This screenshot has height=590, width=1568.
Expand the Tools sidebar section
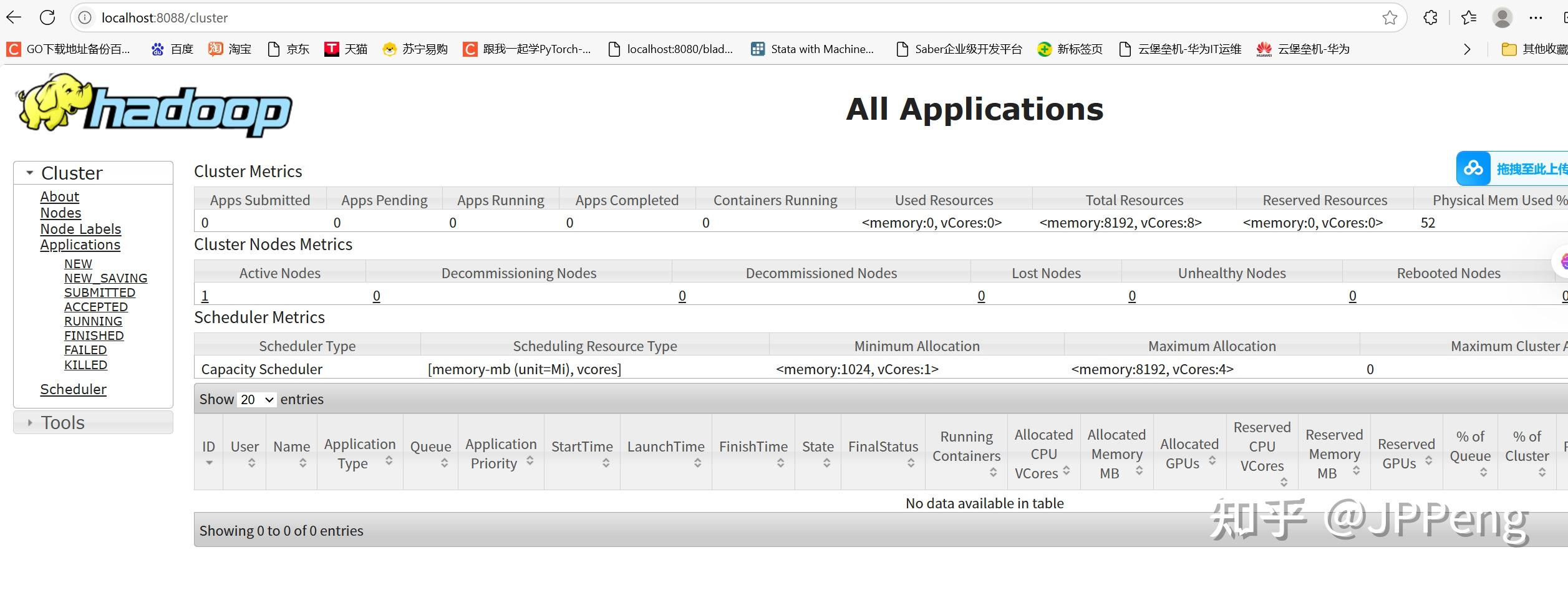click(29, 422)
